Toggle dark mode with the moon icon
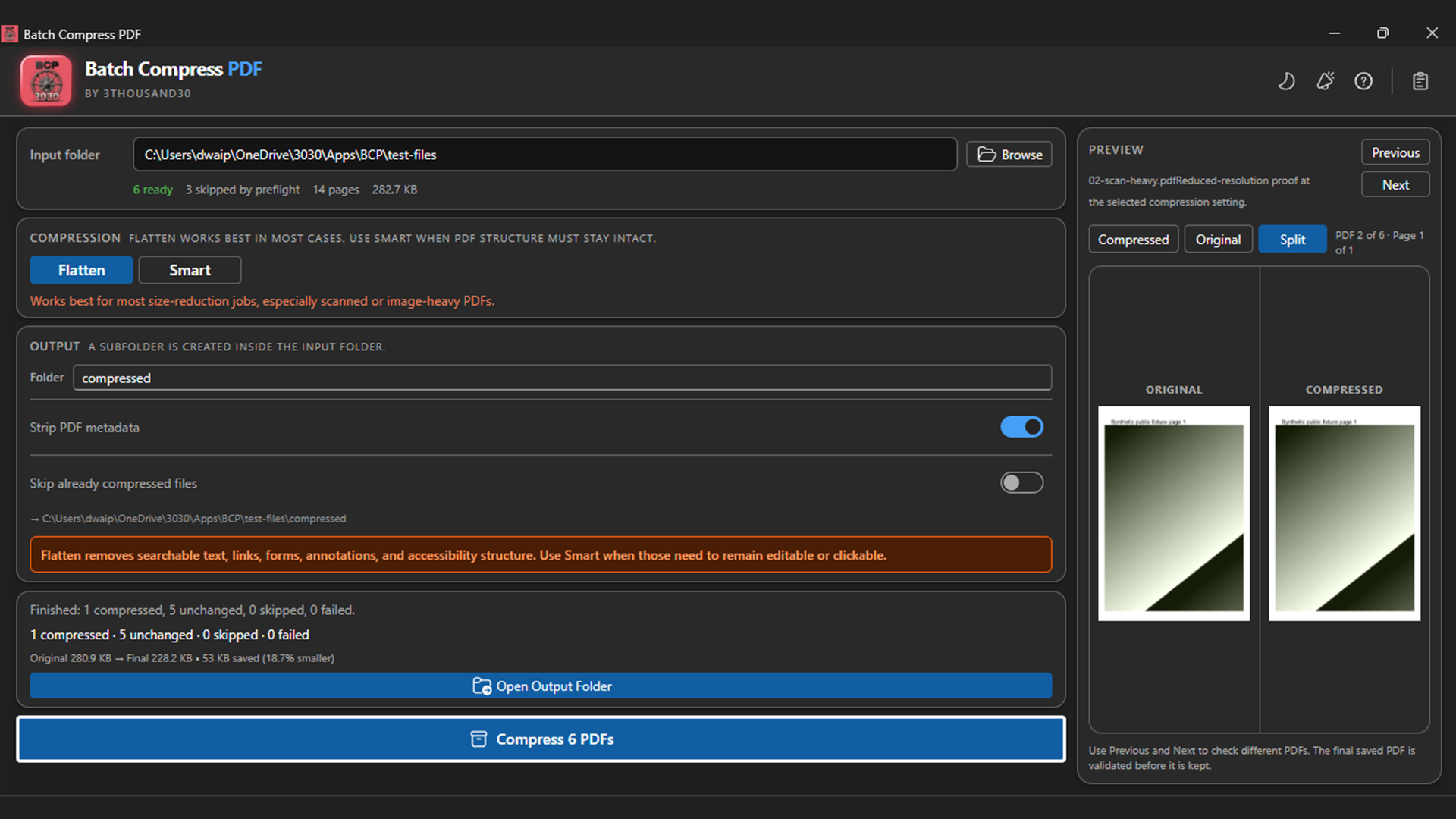 1286,81
